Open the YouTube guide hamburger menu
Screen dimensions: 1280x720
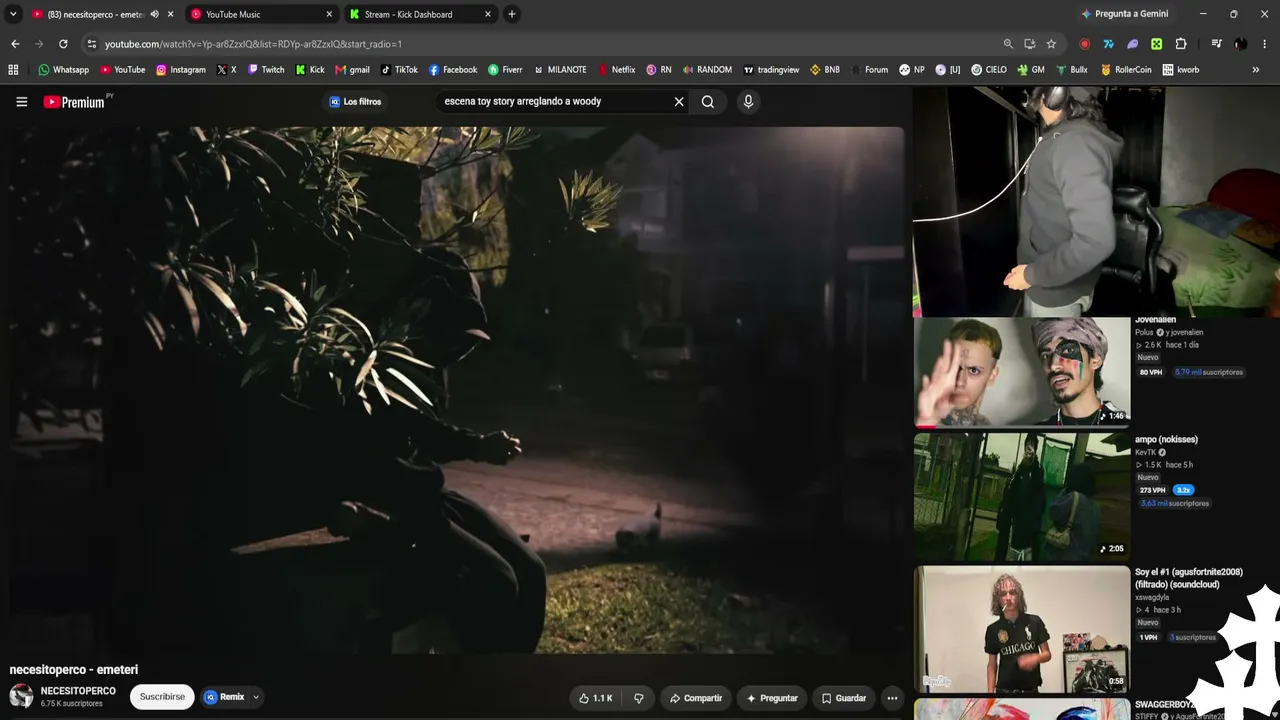(21, 101)
